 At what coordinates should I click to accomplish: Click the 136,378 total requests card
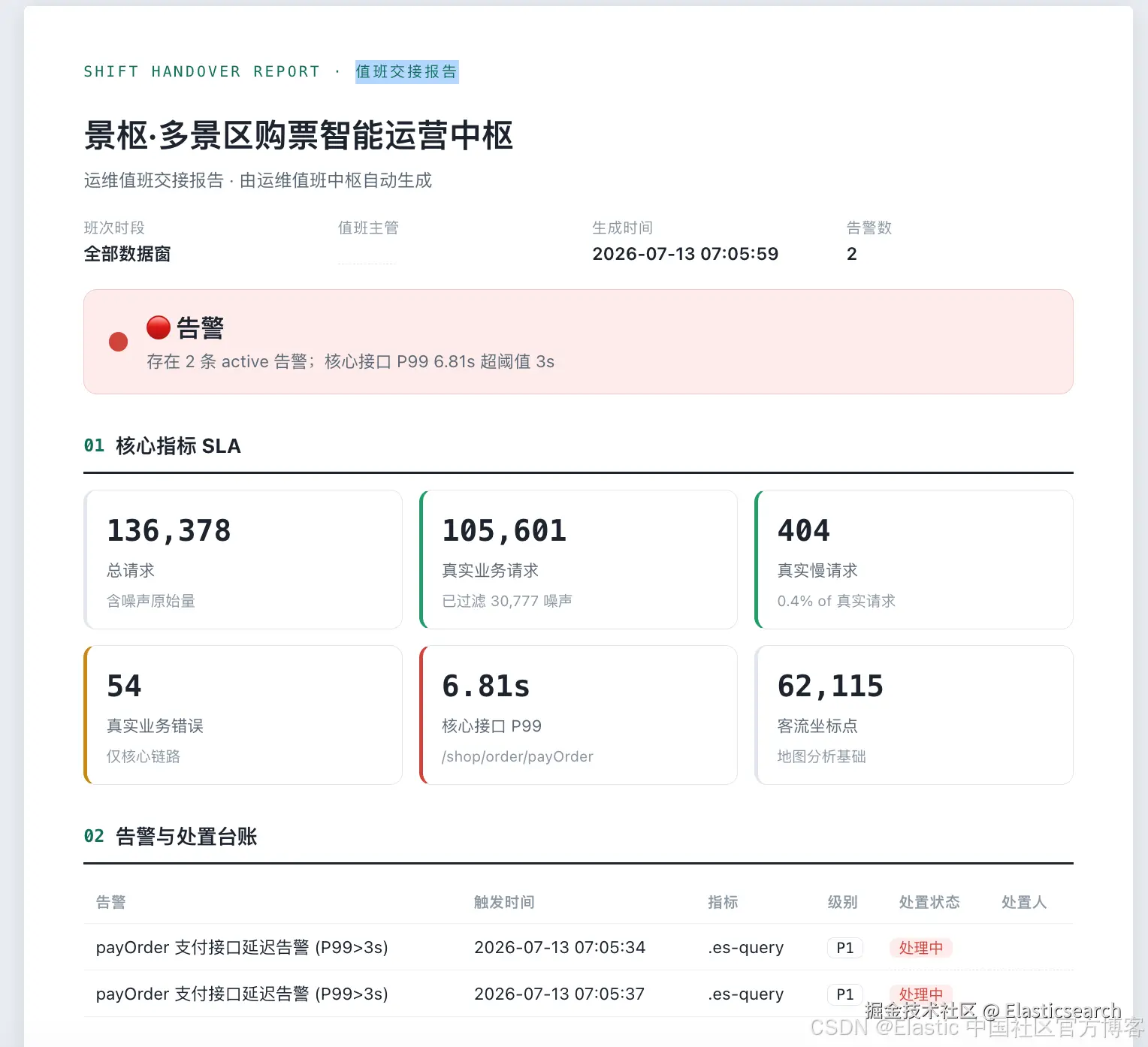click(243, 560)
